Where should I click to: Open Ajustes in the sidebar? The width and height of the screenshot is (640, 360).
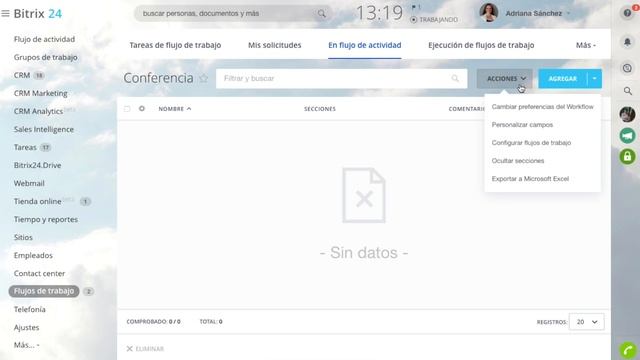27,327
